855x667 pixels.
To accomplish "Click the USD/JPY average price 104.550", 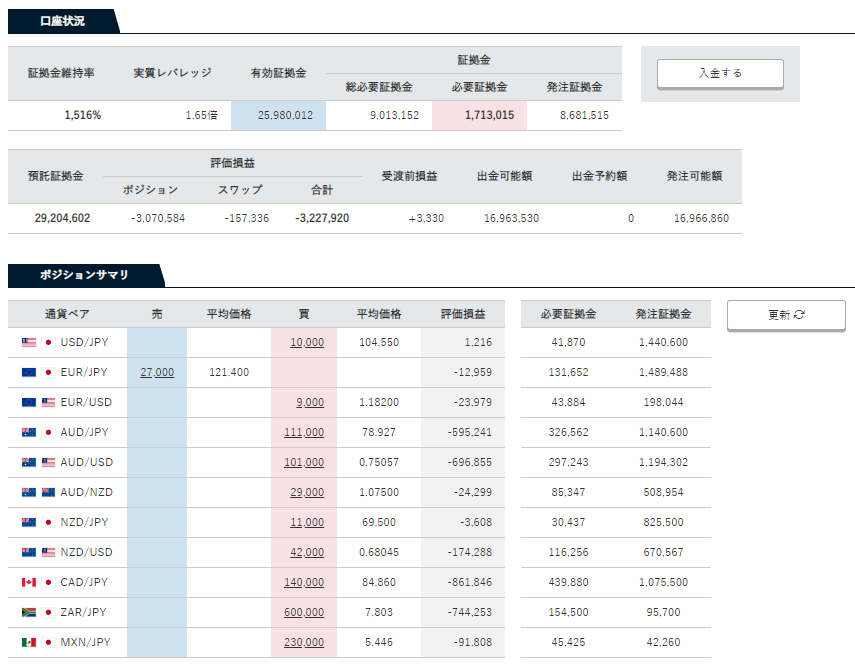I will pyautogui.click(x=379, y=342).
